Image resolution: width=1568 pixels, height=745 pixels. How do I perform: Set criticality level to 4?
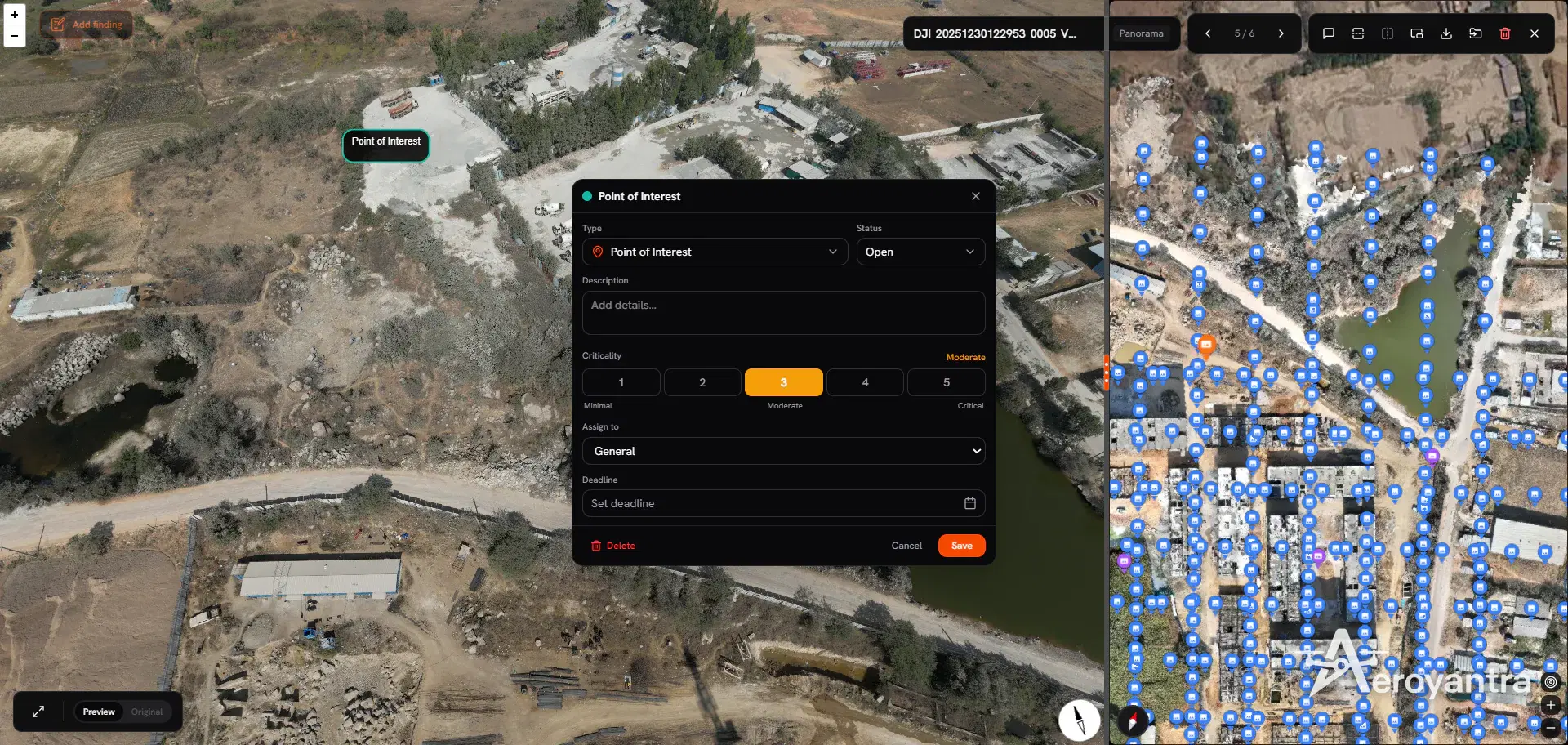[x=865, y=382]
